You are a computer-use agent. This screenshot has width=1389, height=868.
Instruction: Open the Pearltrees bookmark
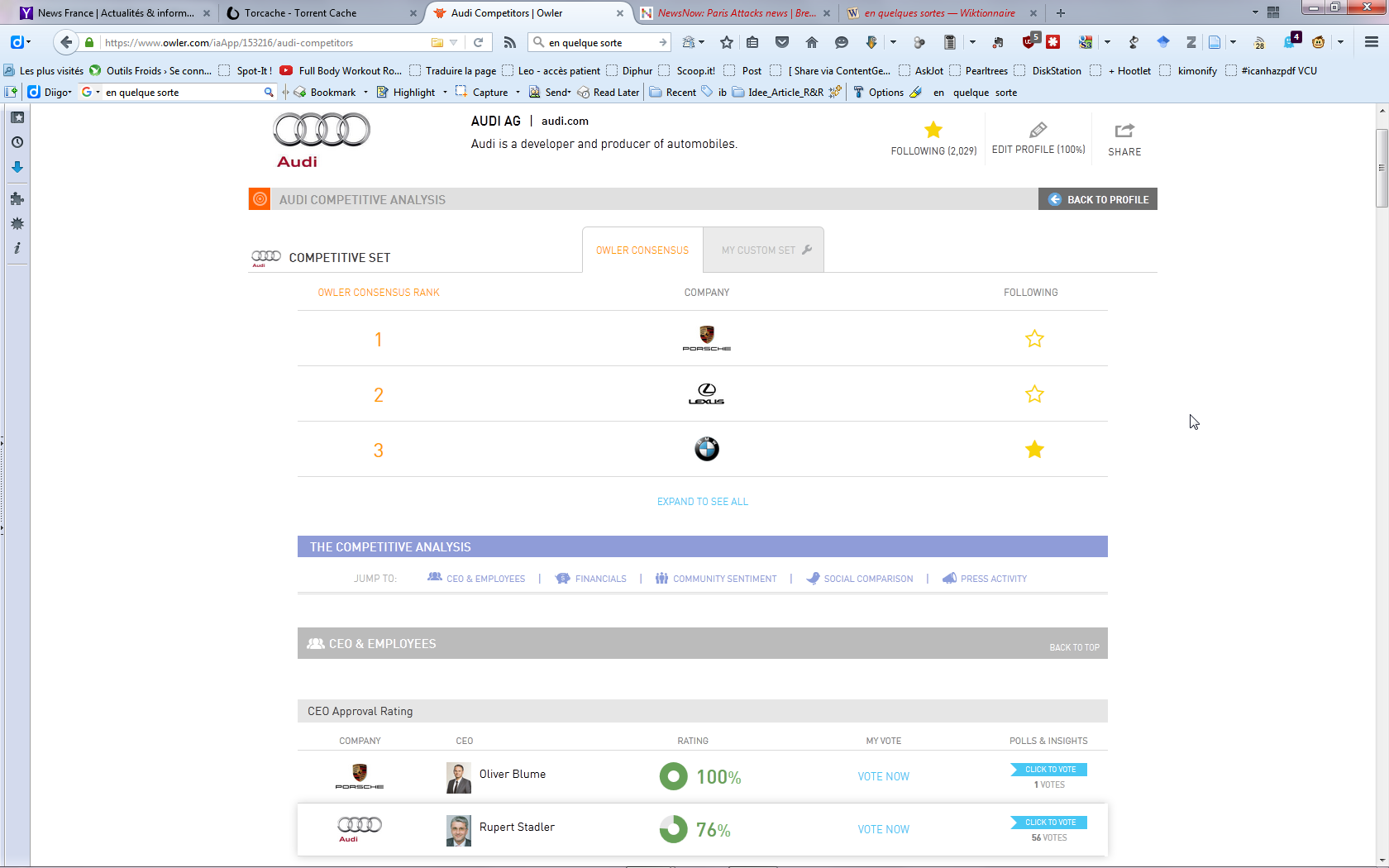pos(978,70)
